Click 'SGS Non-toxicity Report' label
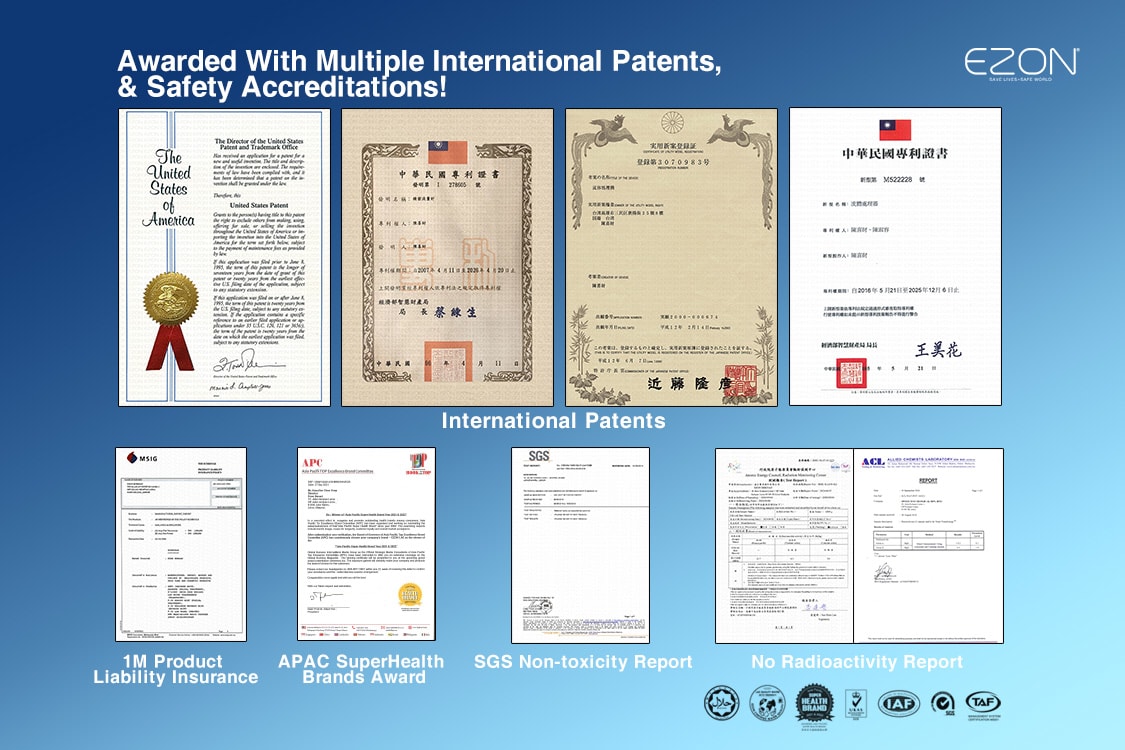This screenshot has width=1125, height=750. pyautogui.click(x=583, y=662)
